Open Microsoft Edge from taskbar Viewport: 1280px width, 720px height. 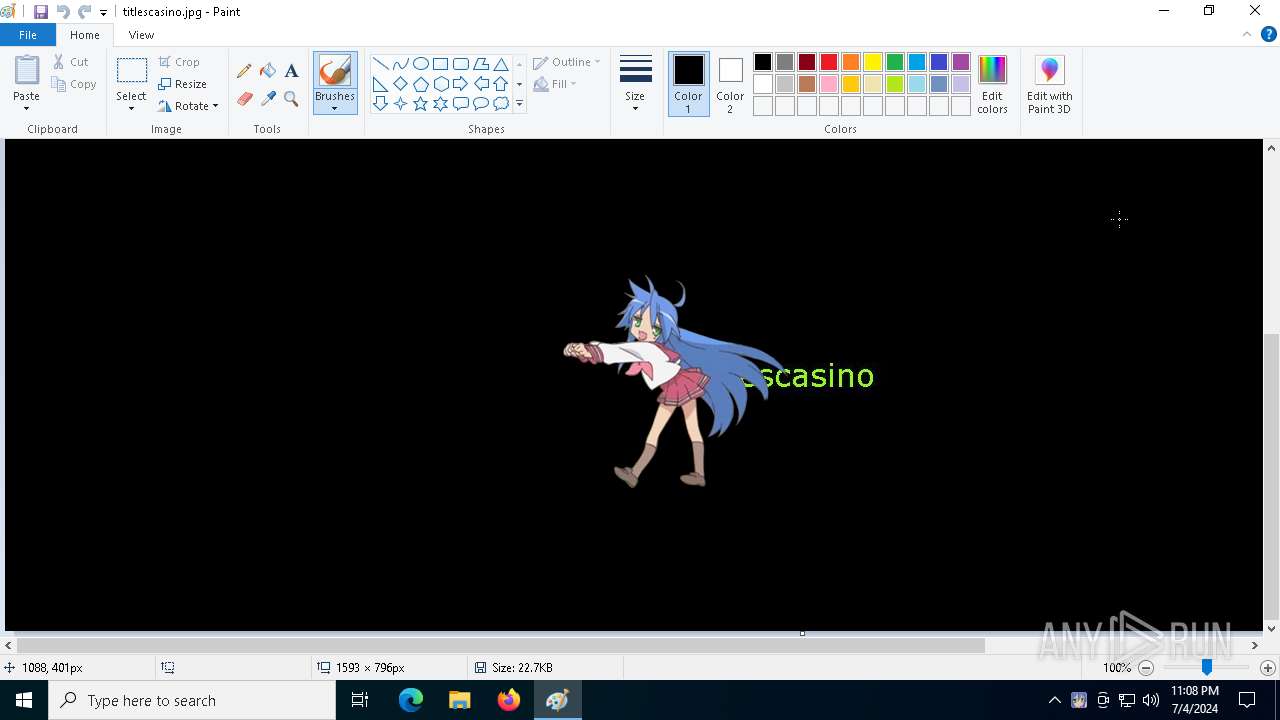411,700
